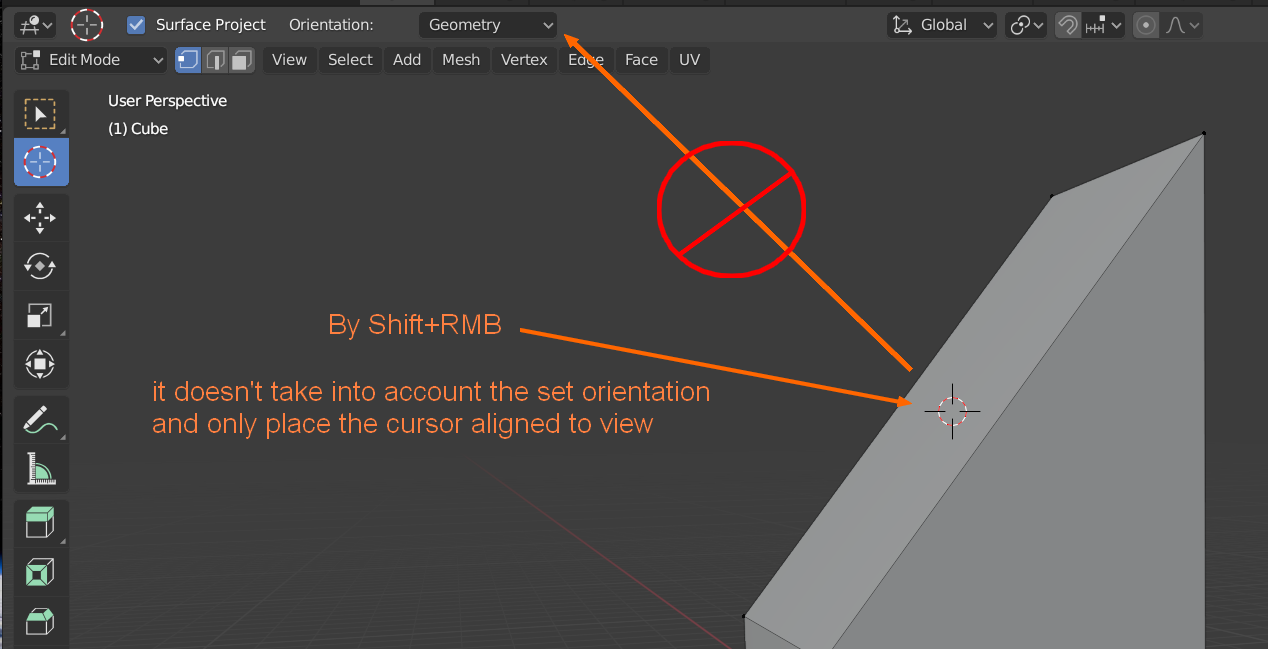Toggle snapping magnet button
The image size is (1268, 649).
click(1068, 25)
